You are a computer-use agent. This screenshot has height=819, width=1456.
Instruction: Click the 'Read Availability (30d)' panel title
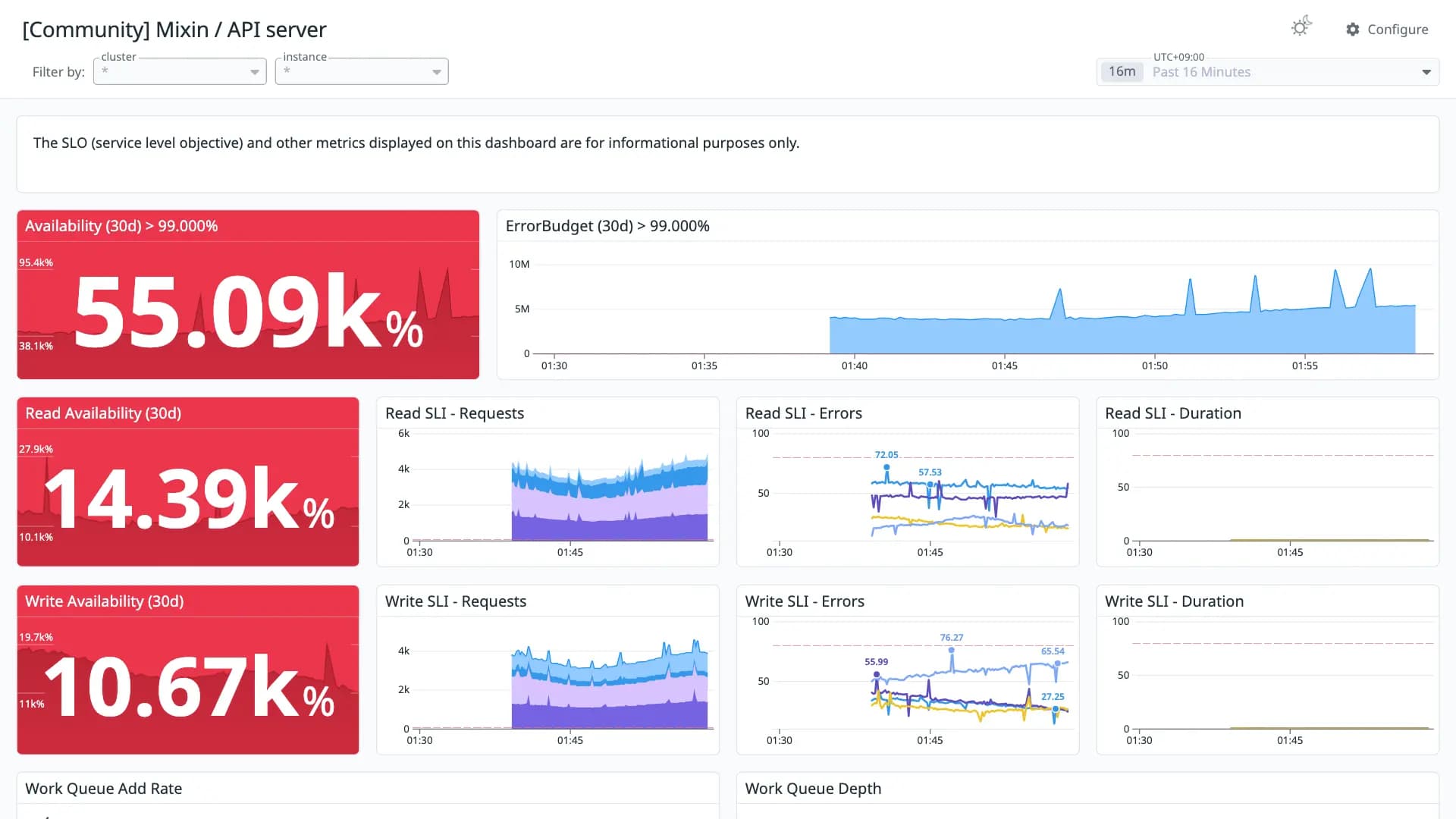pyautogui.click(x=103, y=413)
